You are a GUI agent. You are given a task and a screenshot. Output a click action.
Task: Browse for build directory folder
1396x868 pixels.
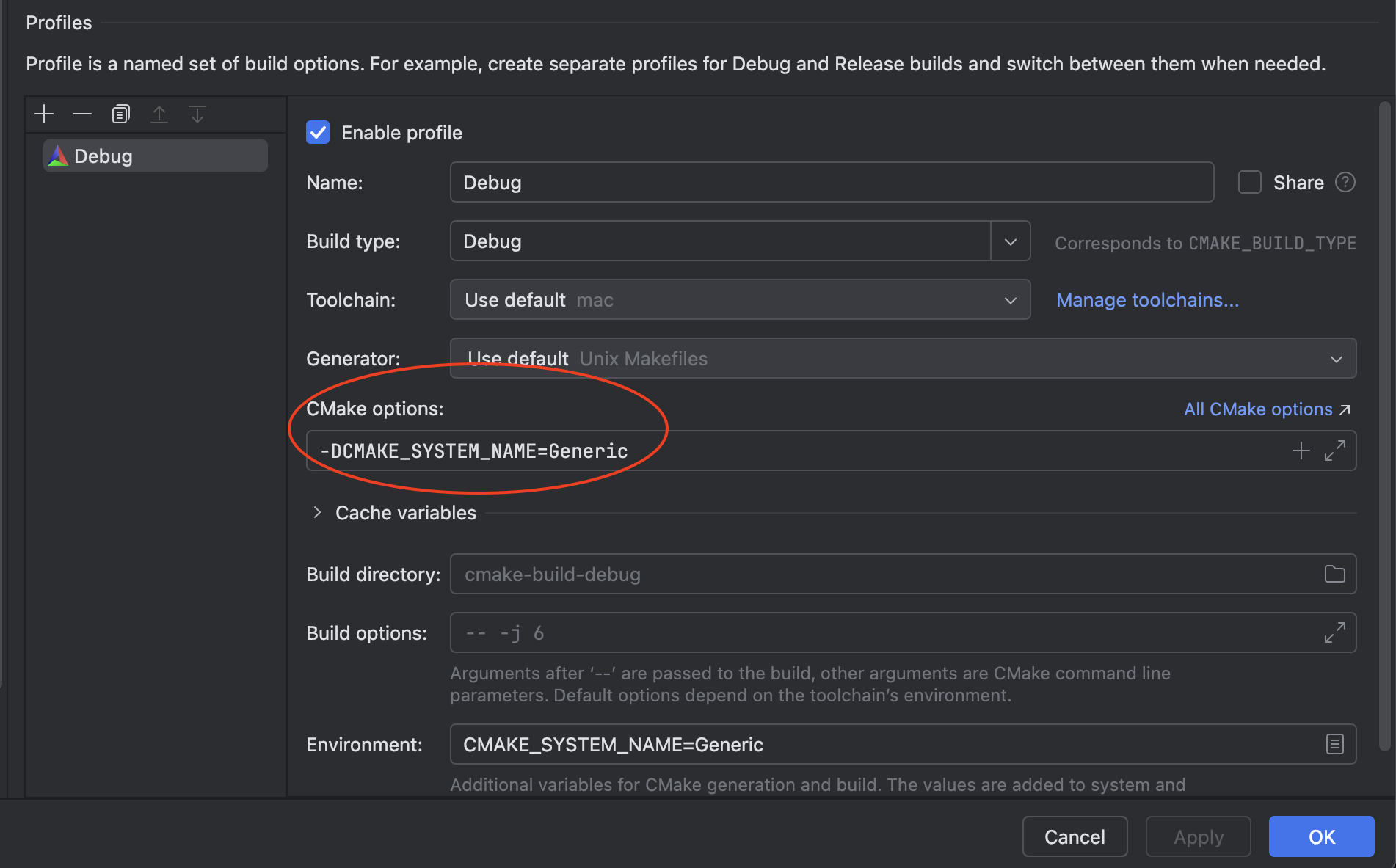(x=1334, y=574)
